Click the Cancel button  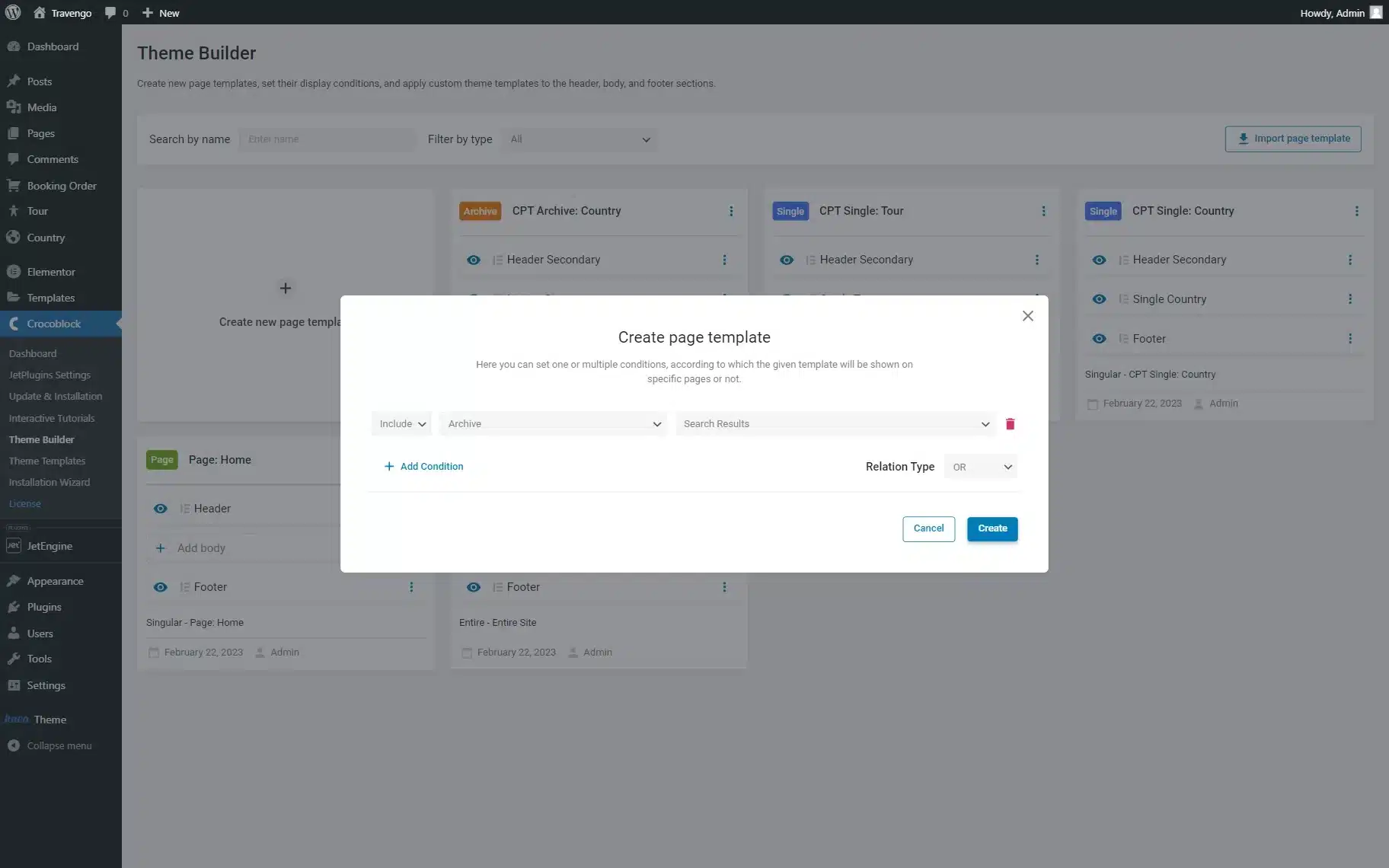click(928, 528)
